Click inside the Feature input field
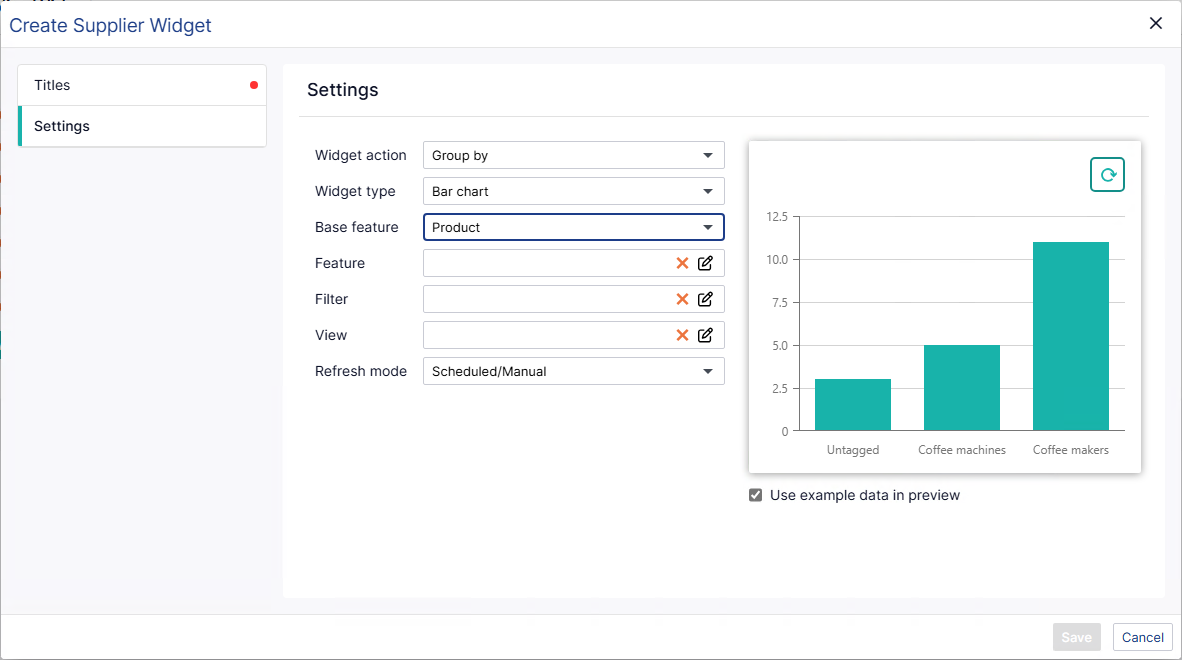 (x=548, y=263)
